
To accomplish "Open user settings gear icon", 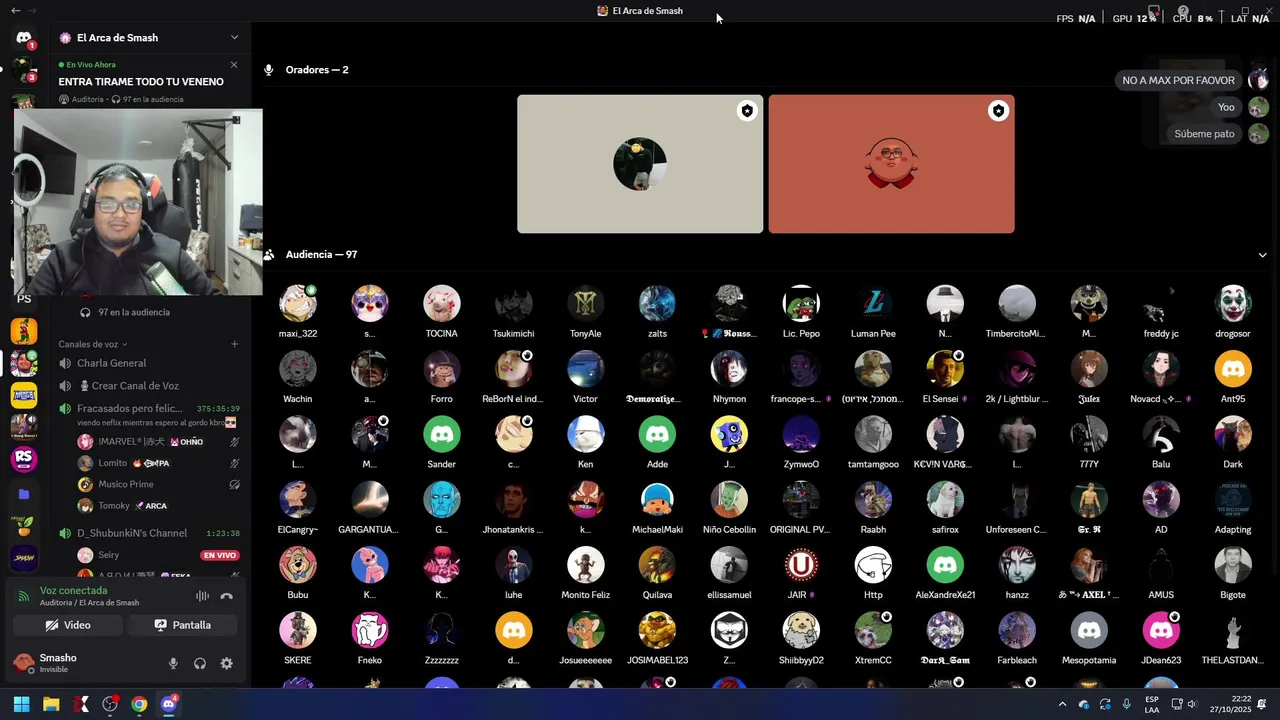I will coord(227,663).
